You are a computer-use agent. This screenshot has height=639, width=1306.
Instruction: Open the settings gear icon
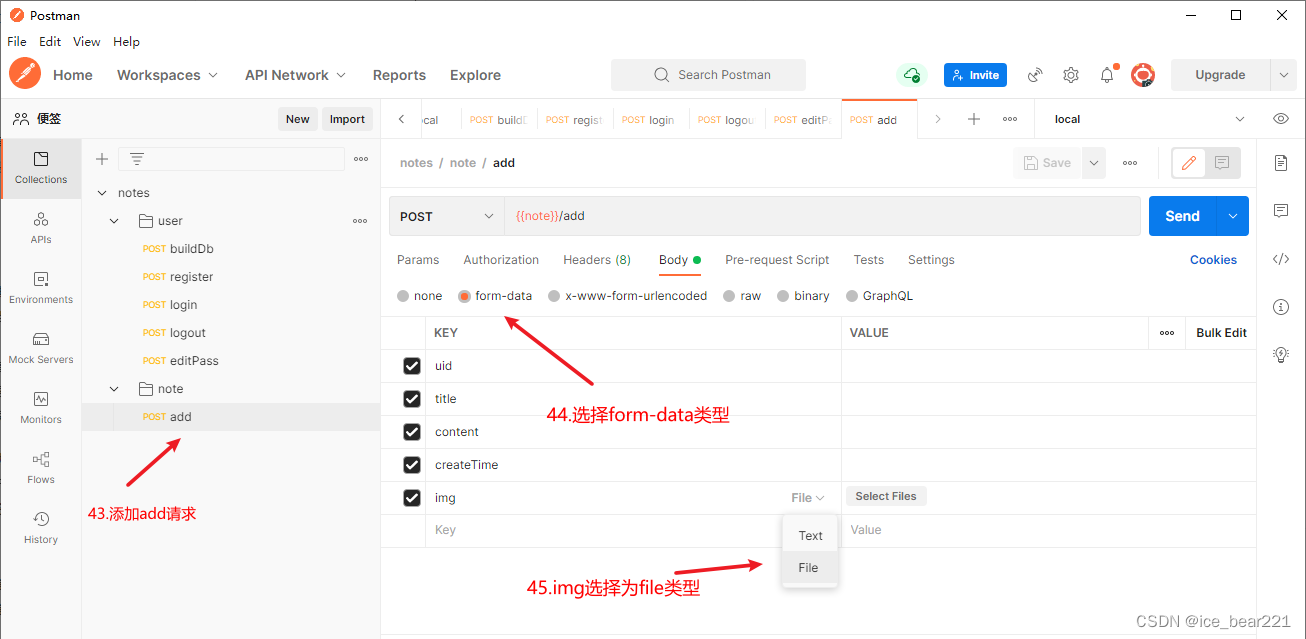click(1071, 75)
